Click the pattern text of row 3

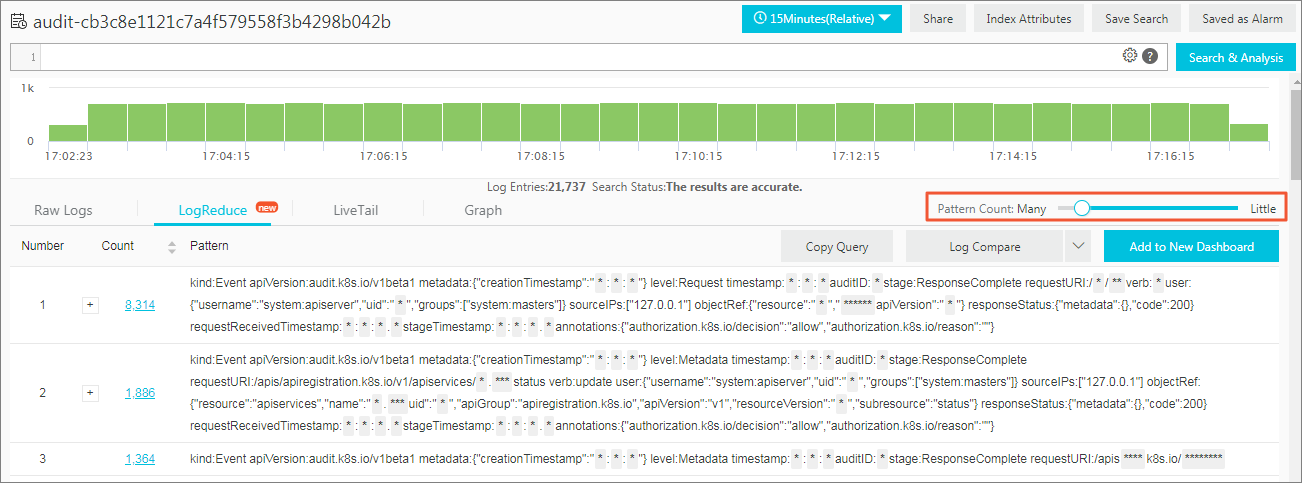707,458
